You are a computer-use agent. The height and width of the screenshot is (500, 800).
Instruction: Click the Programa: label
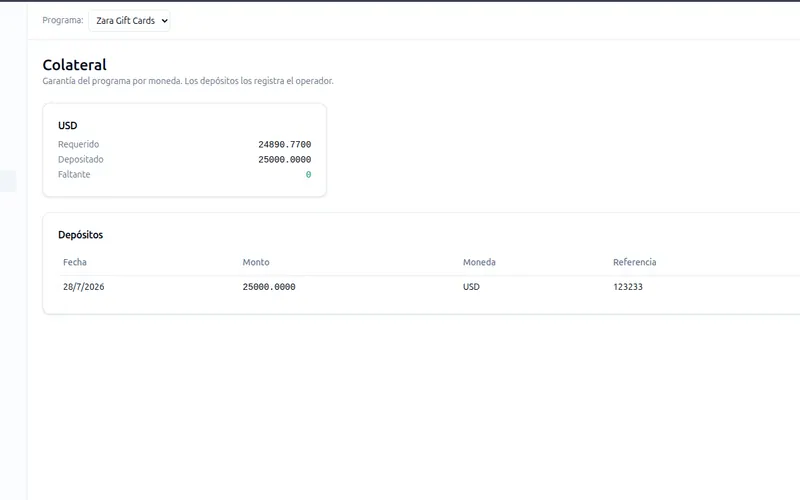pos(63,20)
